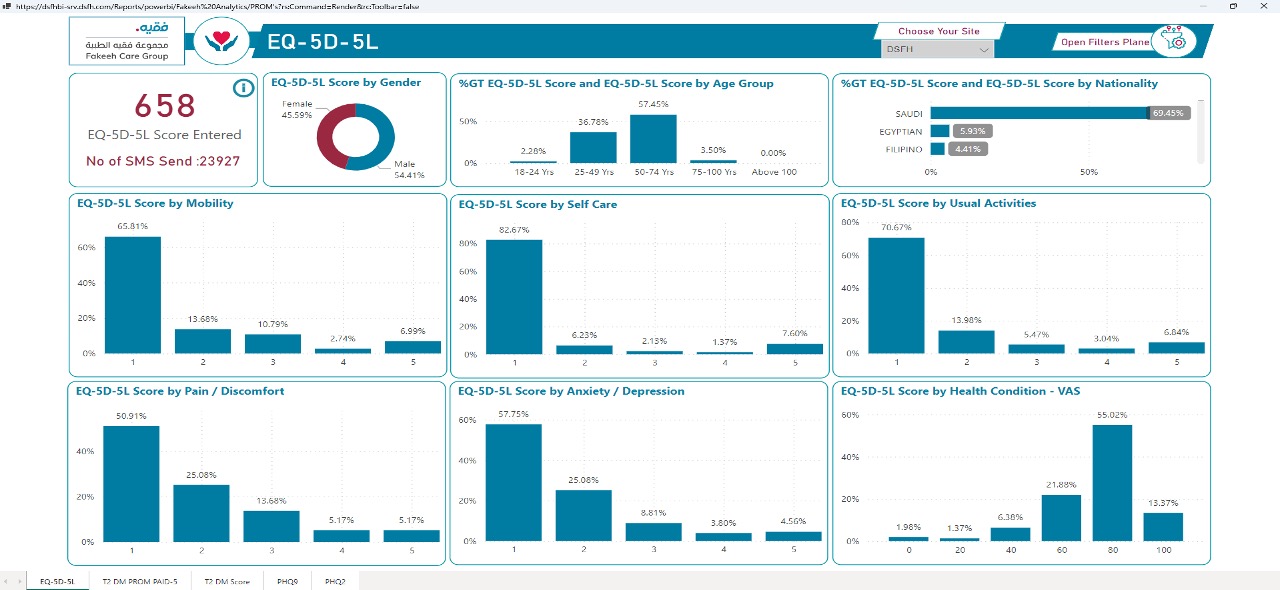1280x590 pixels.
Task: Click the Usual Activities level 3 bar at 5.47%
Action: click(1037, 349)
